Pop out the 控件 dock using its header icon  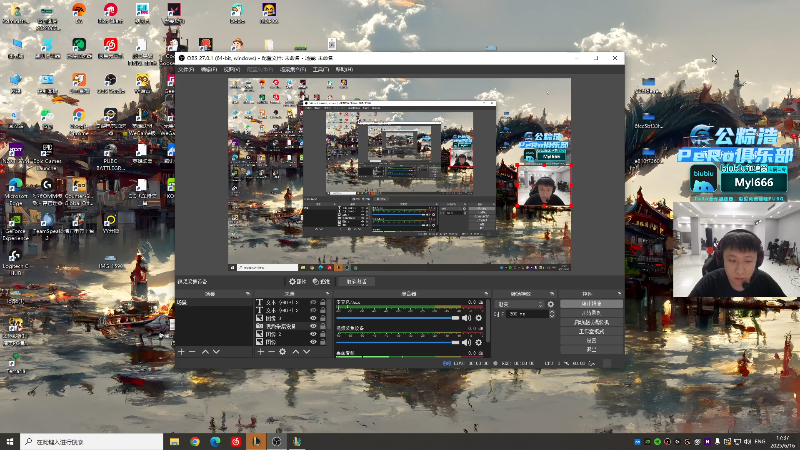(619, 294)
